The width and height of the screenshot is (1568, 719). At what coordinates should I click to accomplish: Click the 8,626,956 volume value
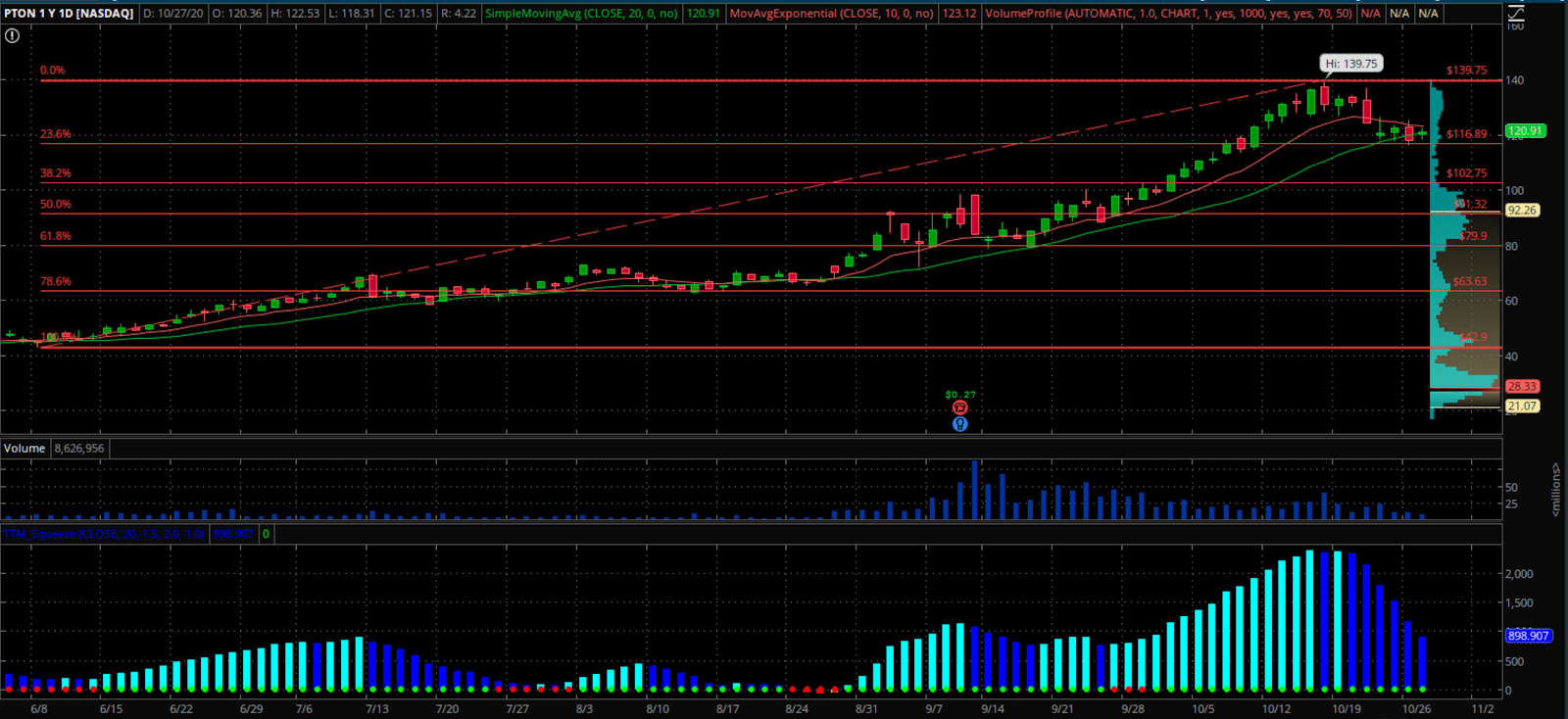pos(79,449)
